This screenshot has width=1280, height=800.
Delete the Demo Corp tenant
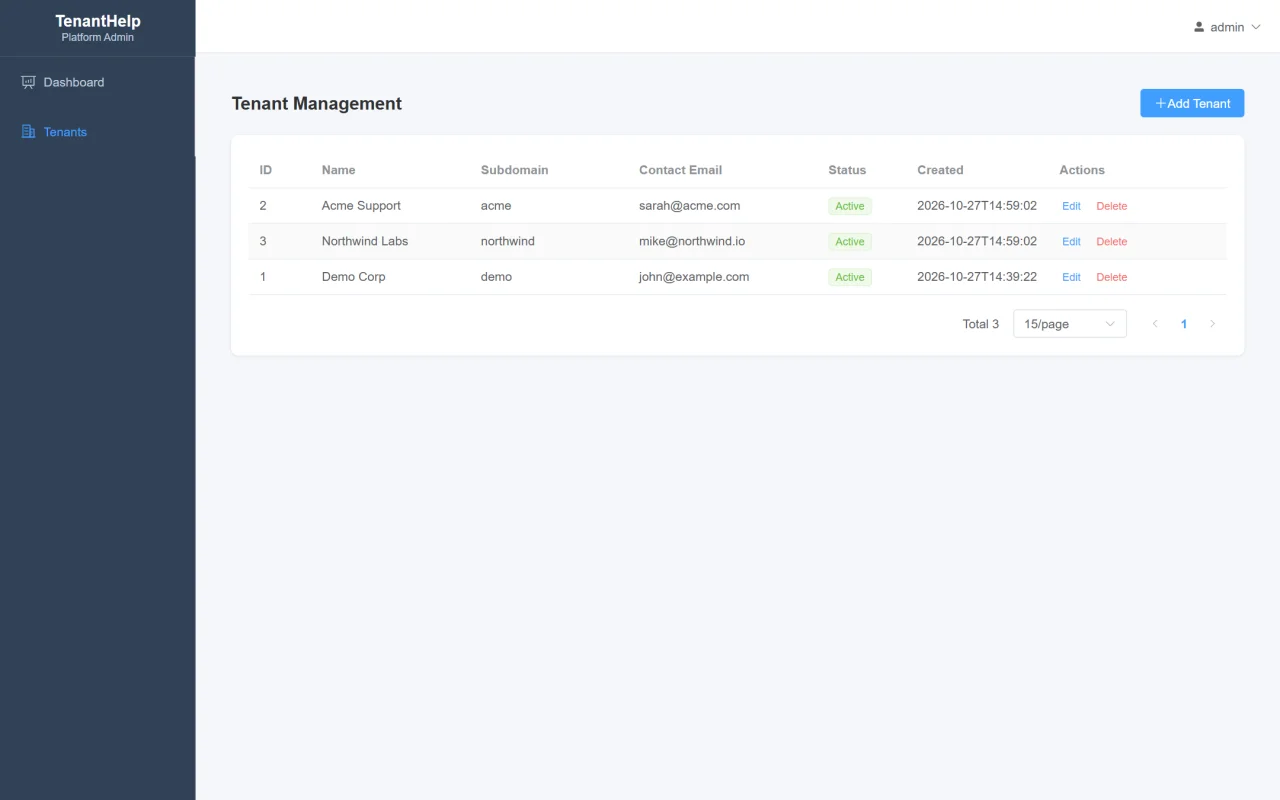(1111, 277)
